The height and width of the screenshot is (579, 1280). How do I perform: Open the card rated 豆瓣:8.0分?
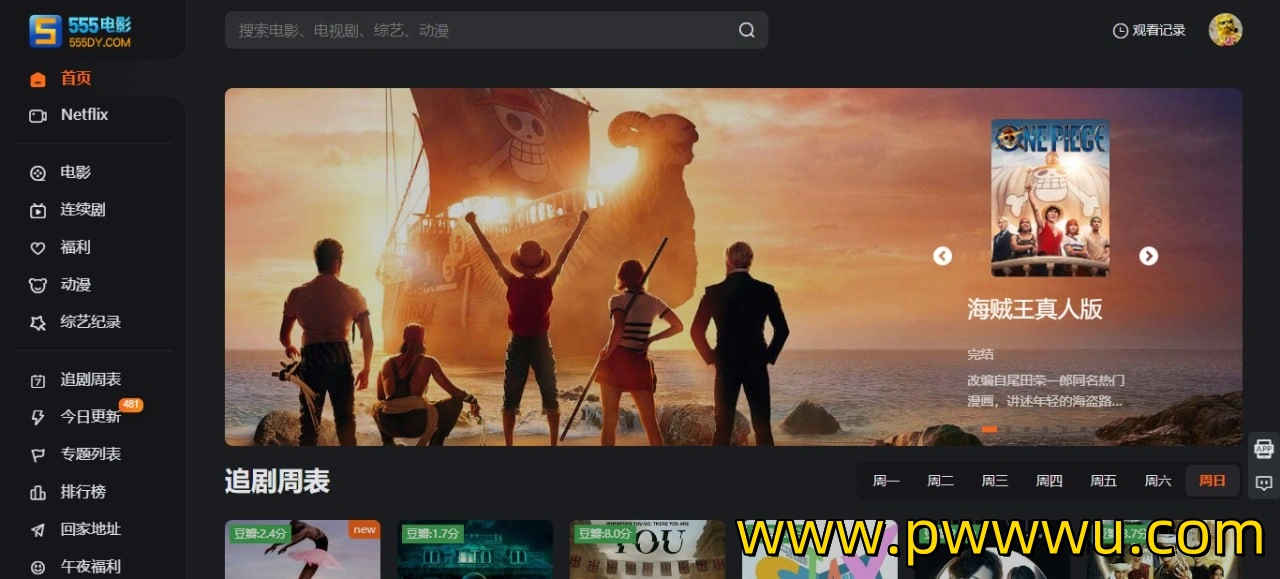(x=648, y=549)
